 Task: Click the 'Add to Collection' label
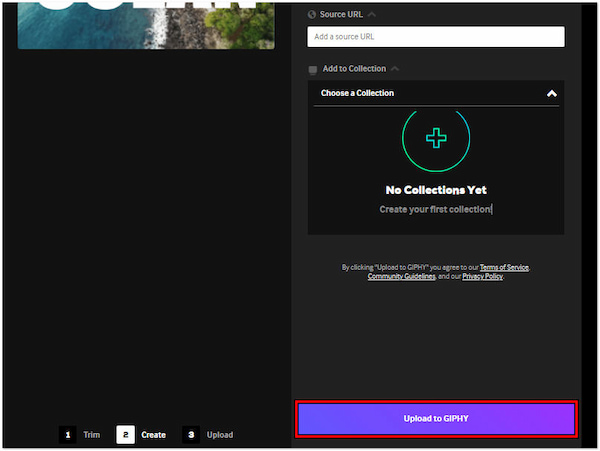[354, 69]
